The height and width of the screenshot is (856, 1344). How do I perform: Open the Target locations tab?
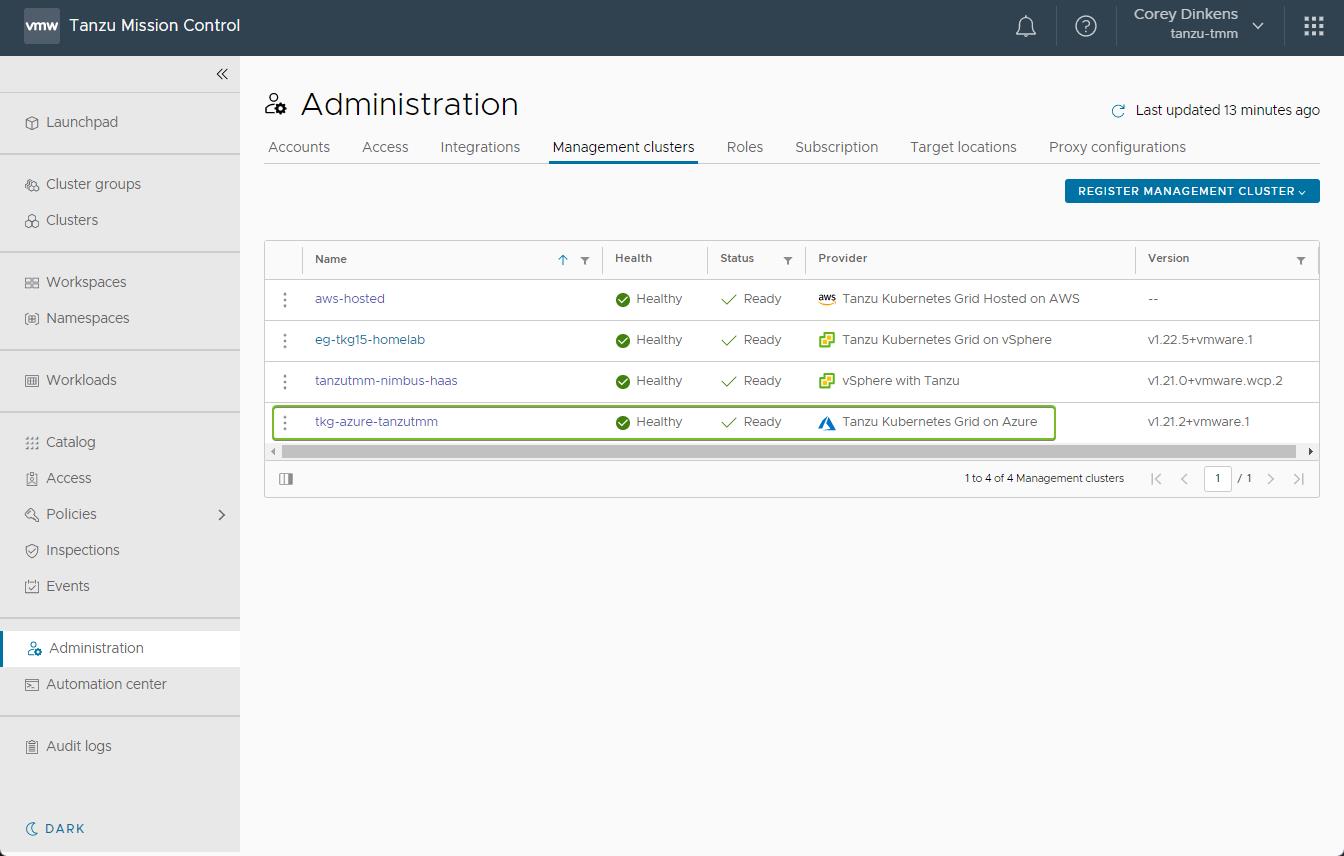point(963,147)
